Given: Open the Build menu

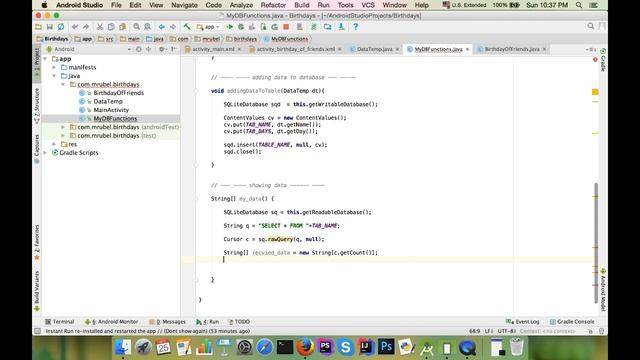Looking at the screenshot, I should pyautogui.click(x=302, y=5).
